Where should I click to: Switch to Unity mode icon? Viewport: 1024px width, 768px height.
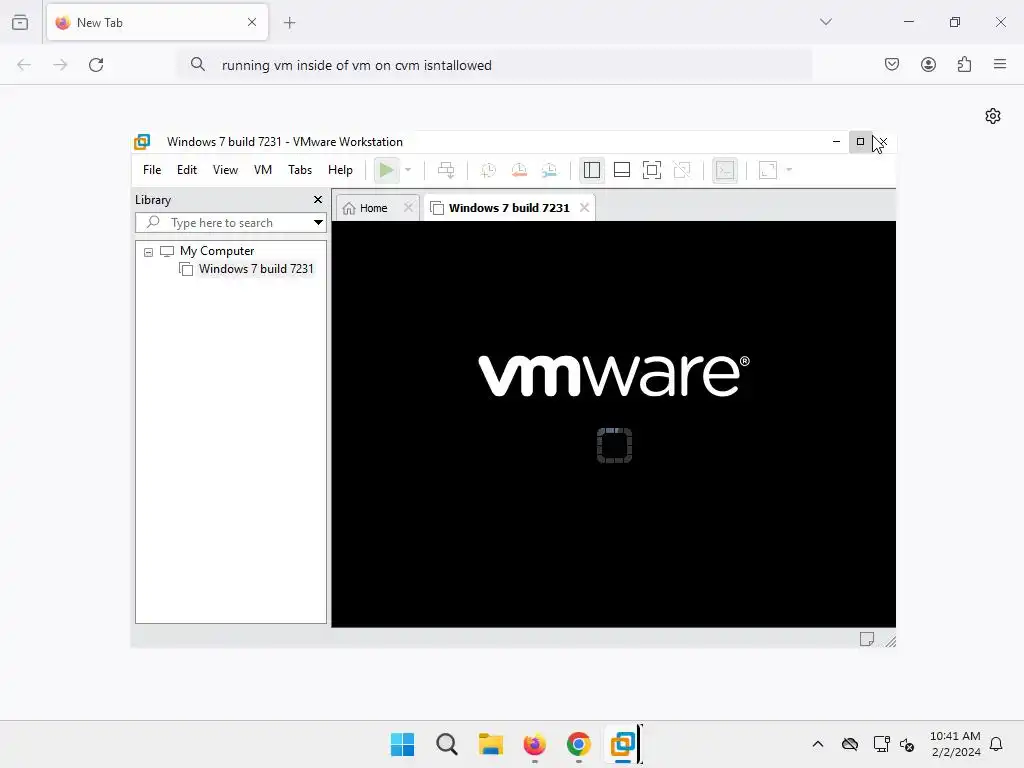(x=682, y=170)
